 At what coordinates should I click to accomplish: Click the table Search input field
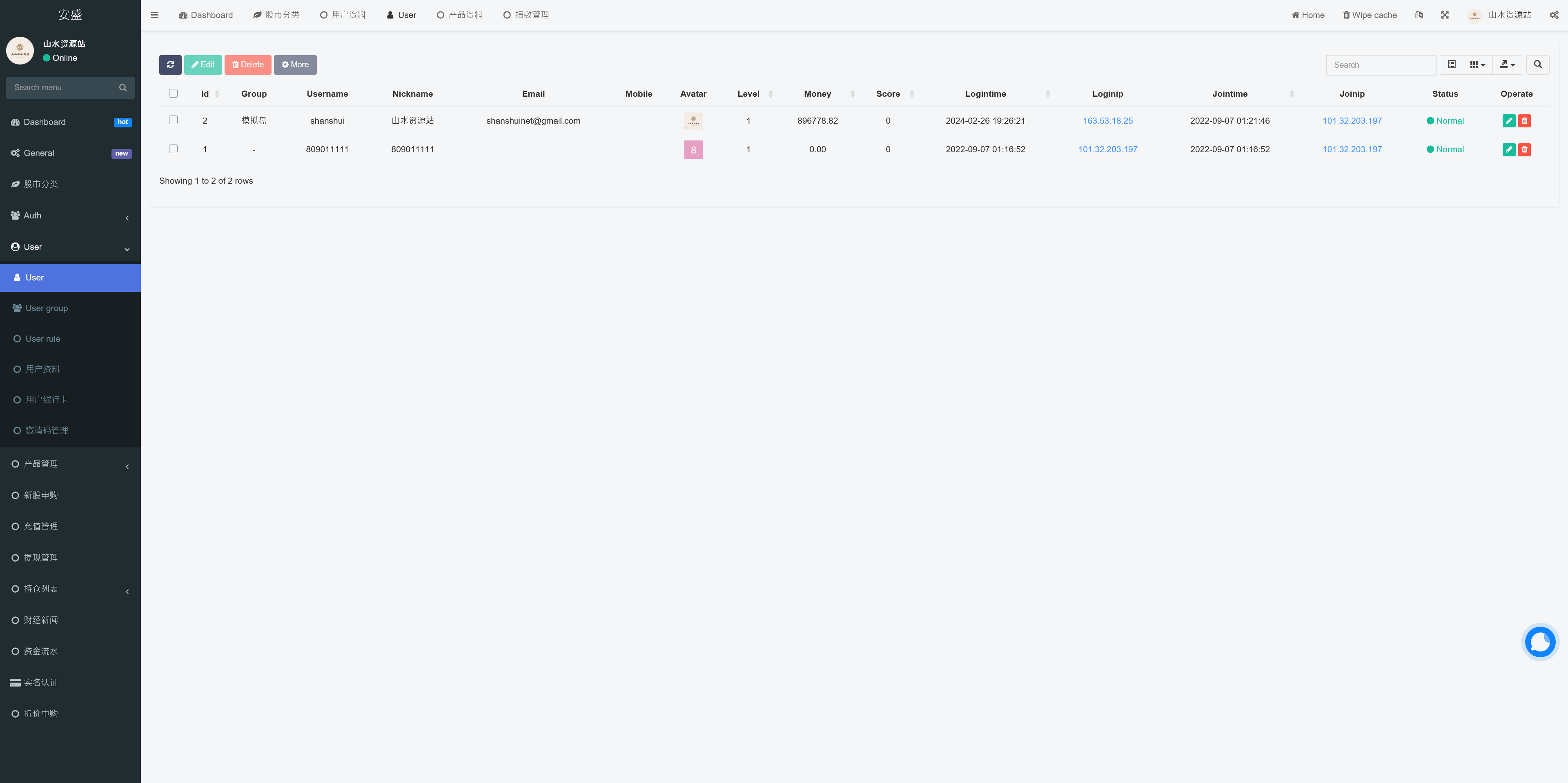[1381, 65]
